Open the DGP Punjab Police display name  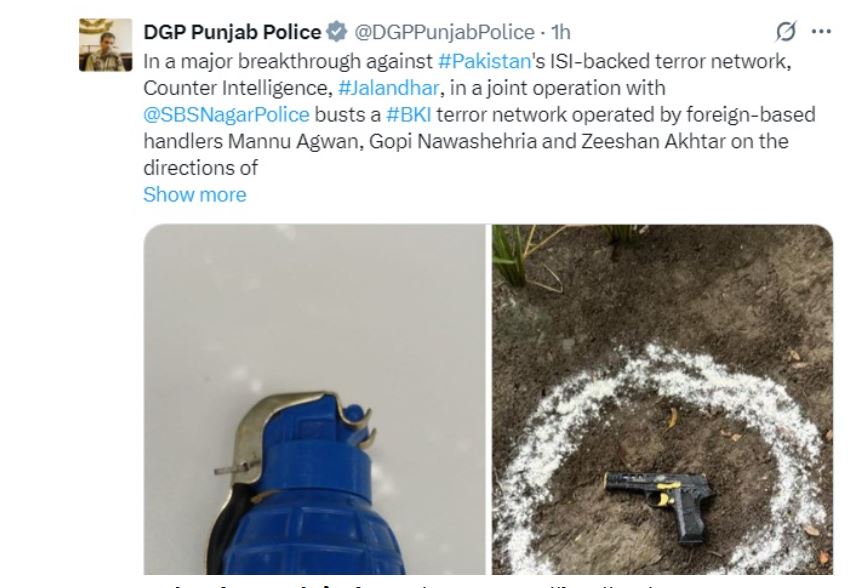click(232, 32)
